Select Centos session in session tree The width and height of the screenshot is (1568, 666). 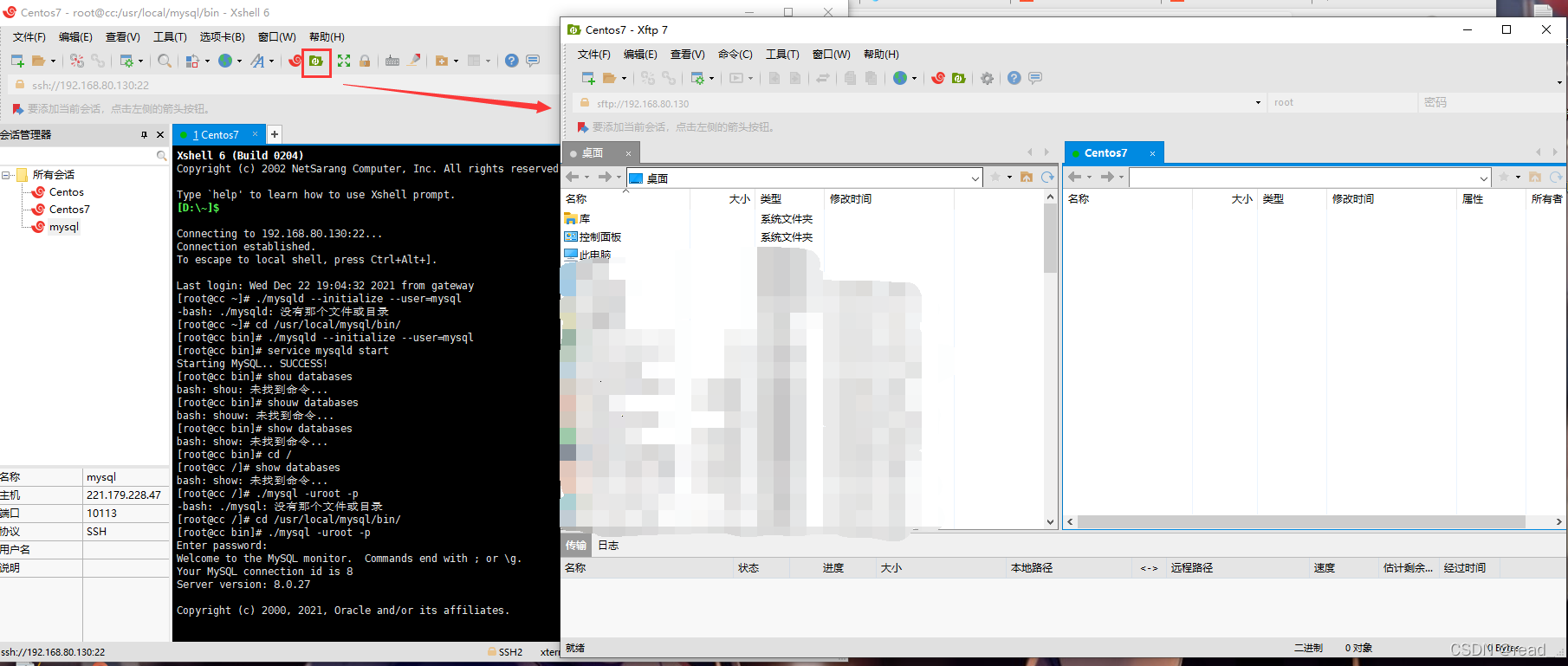[67, 192]
